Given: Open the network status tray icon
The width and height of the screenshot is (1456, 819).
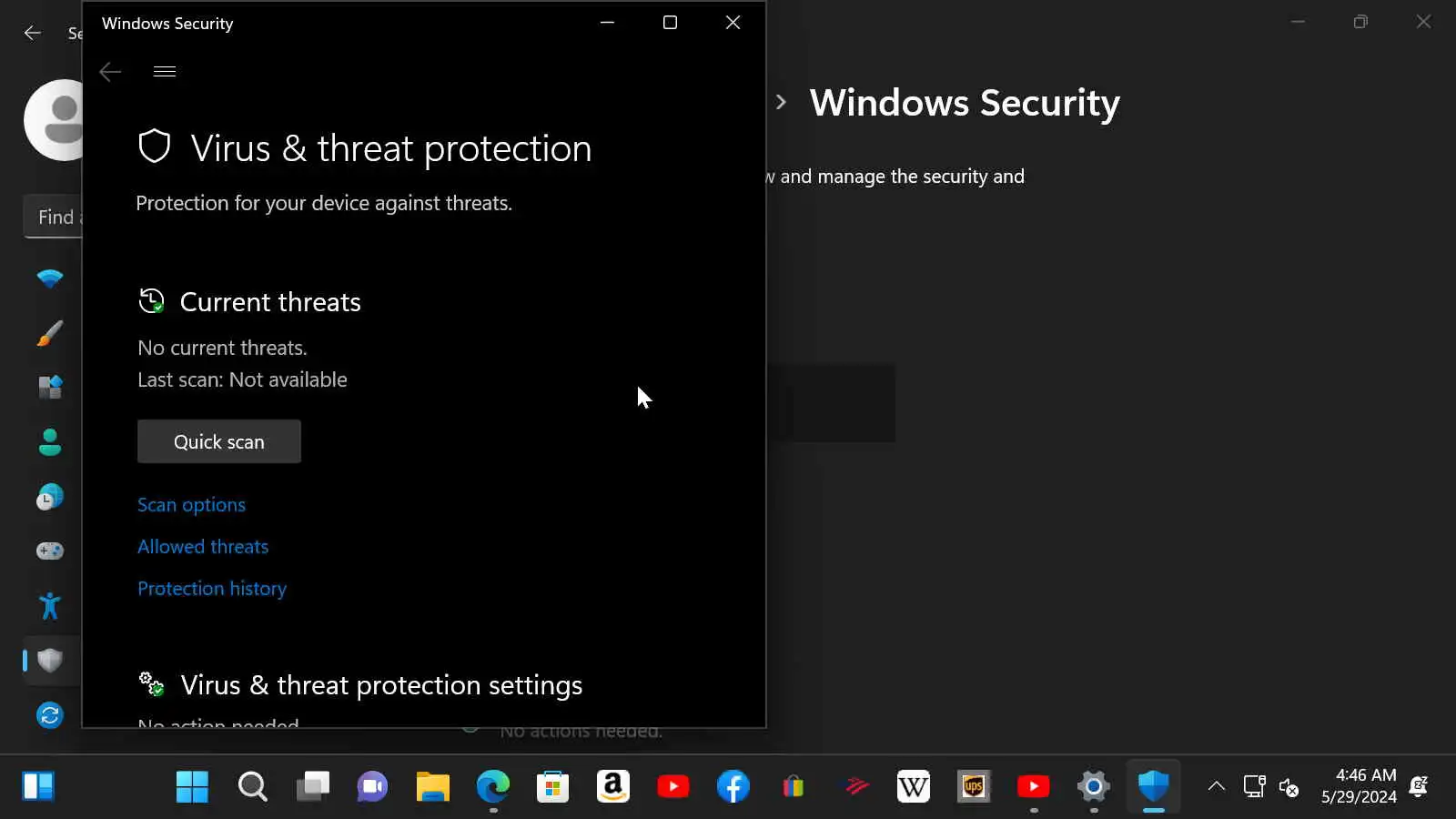Looking at the screenshot, I should pyautogui.click(x=1255, y=786).
